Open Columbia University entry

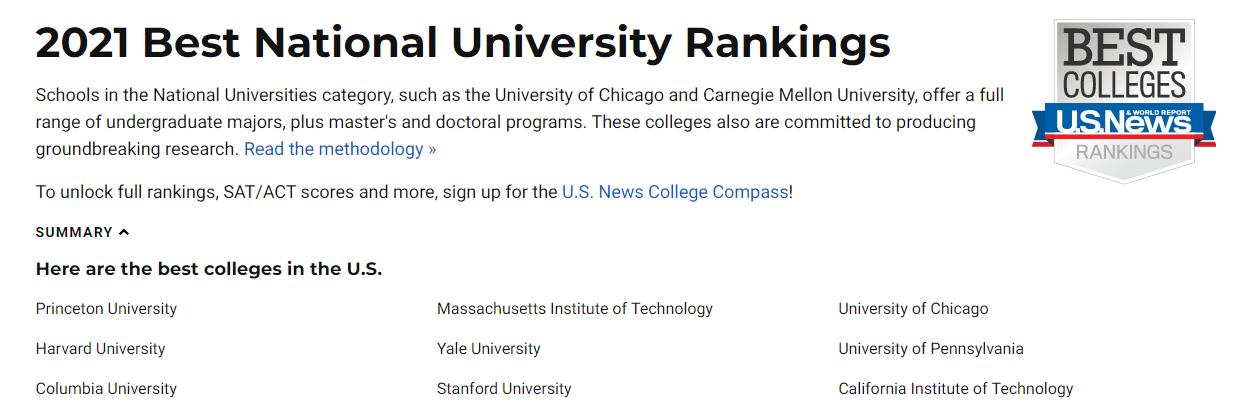[x=106, y=389]
